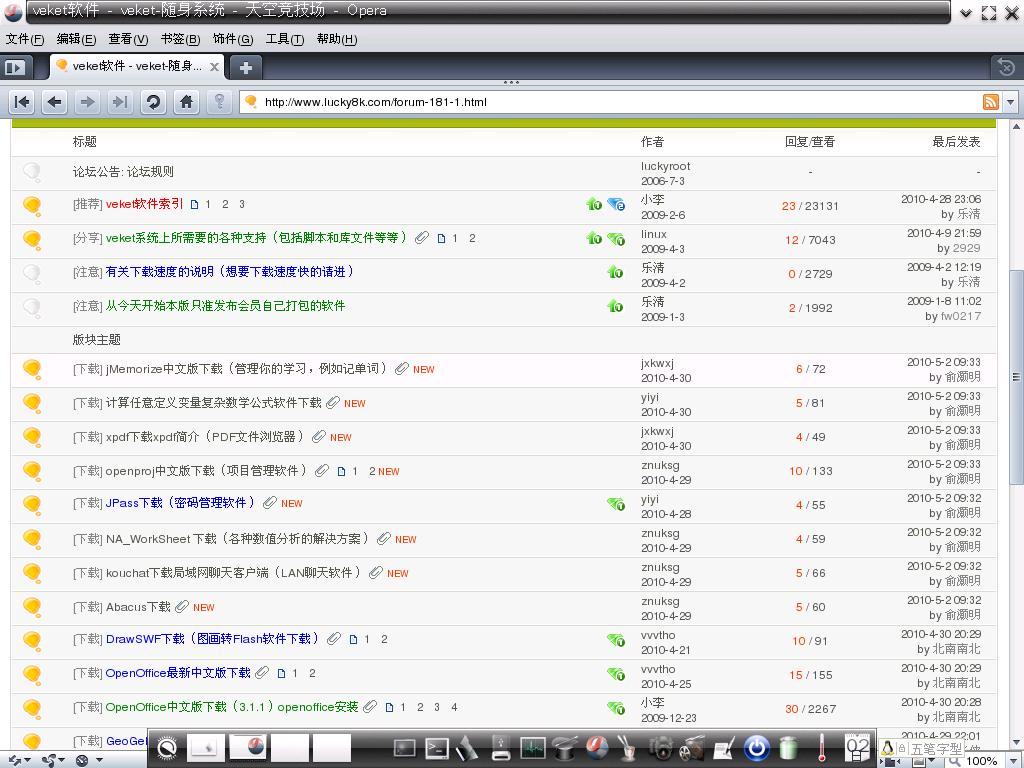Image resolution: width=1024 pixels, height=768 pixels.
Task: Go back to previous page
Action: pyautogui.click(x=55, y=102)
